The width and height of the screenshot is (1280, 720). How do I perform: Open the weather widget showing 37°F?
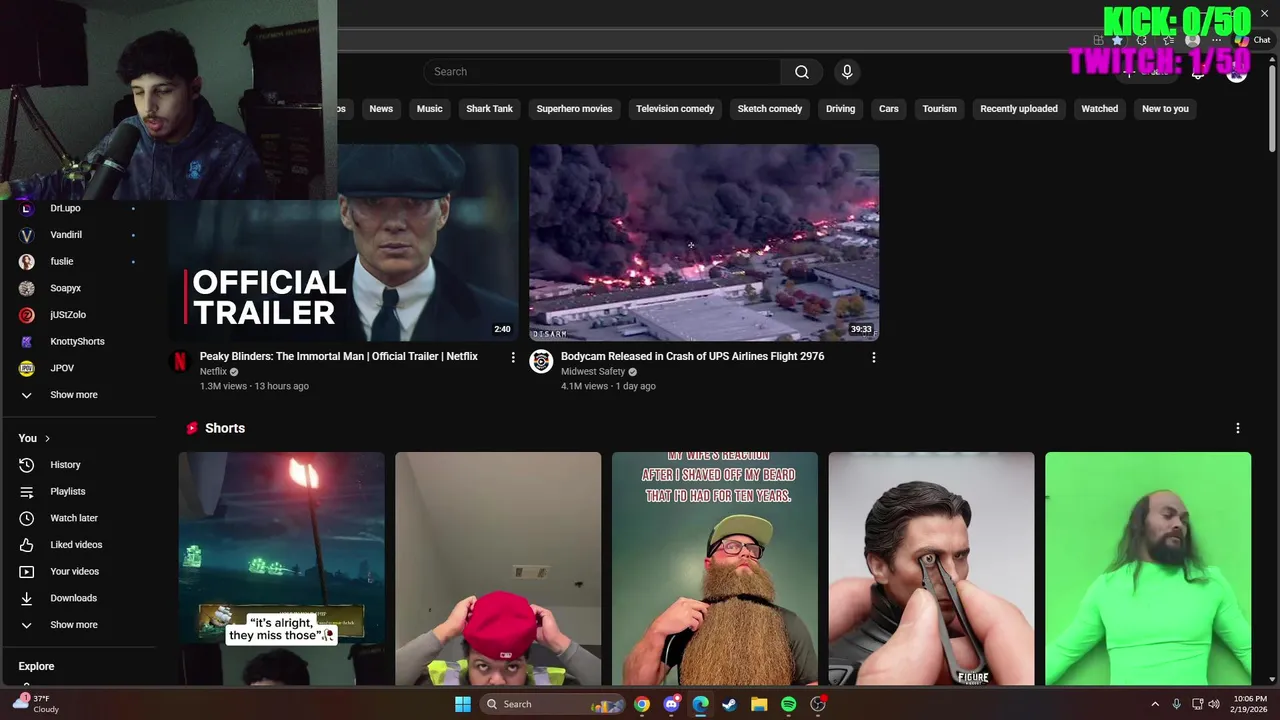[x=37, y=704]
